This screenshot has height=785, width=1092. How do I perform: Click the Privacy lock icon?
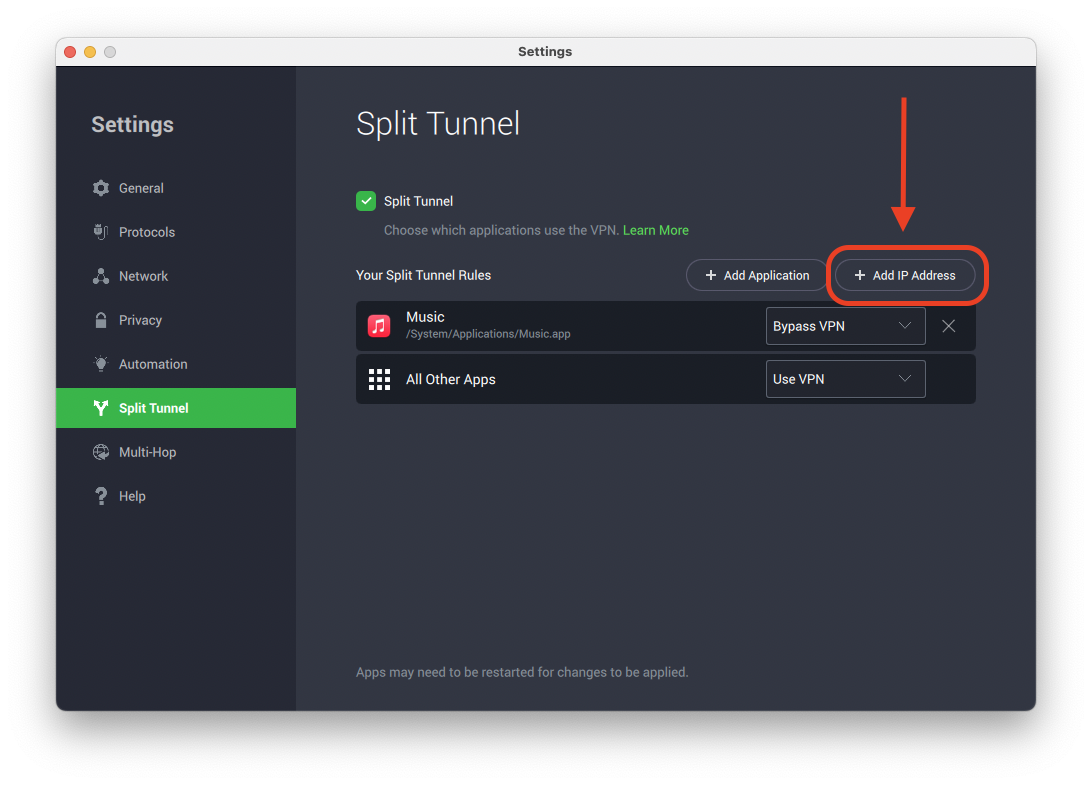point(101,320)
